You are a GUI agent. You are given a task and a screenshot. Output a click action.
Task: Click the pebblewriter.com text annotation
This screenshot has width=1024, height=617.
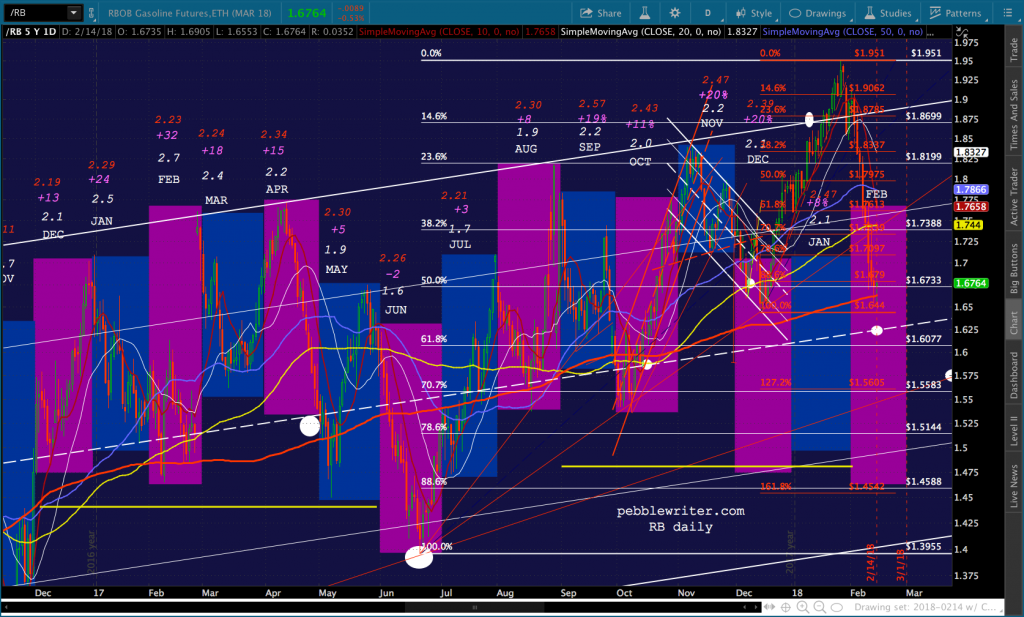coord(680,511)
